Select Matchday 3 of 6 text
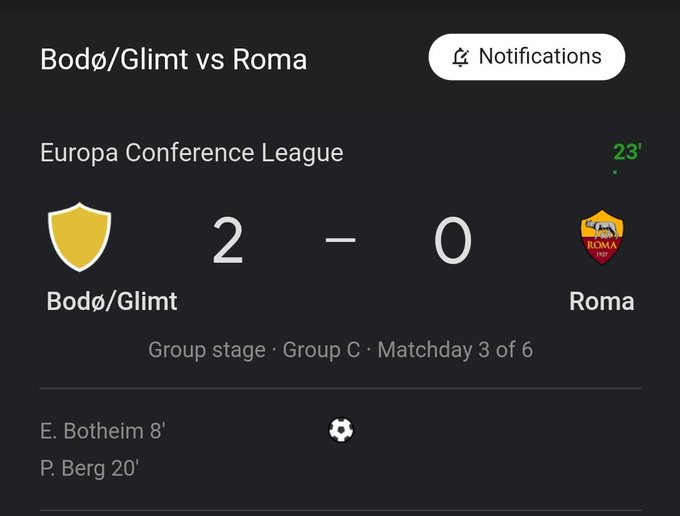Screen dimensions: 680x516 click(x=455, y=350)
